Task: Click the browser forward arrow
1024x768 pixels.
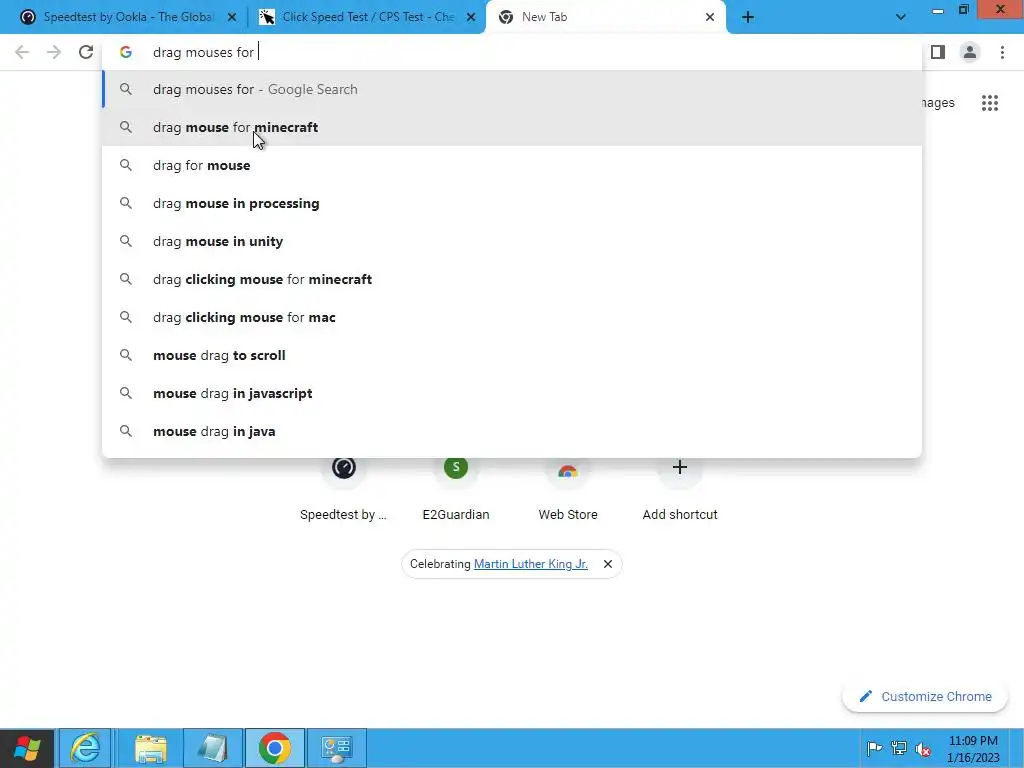Action: (x=54, y=52)
